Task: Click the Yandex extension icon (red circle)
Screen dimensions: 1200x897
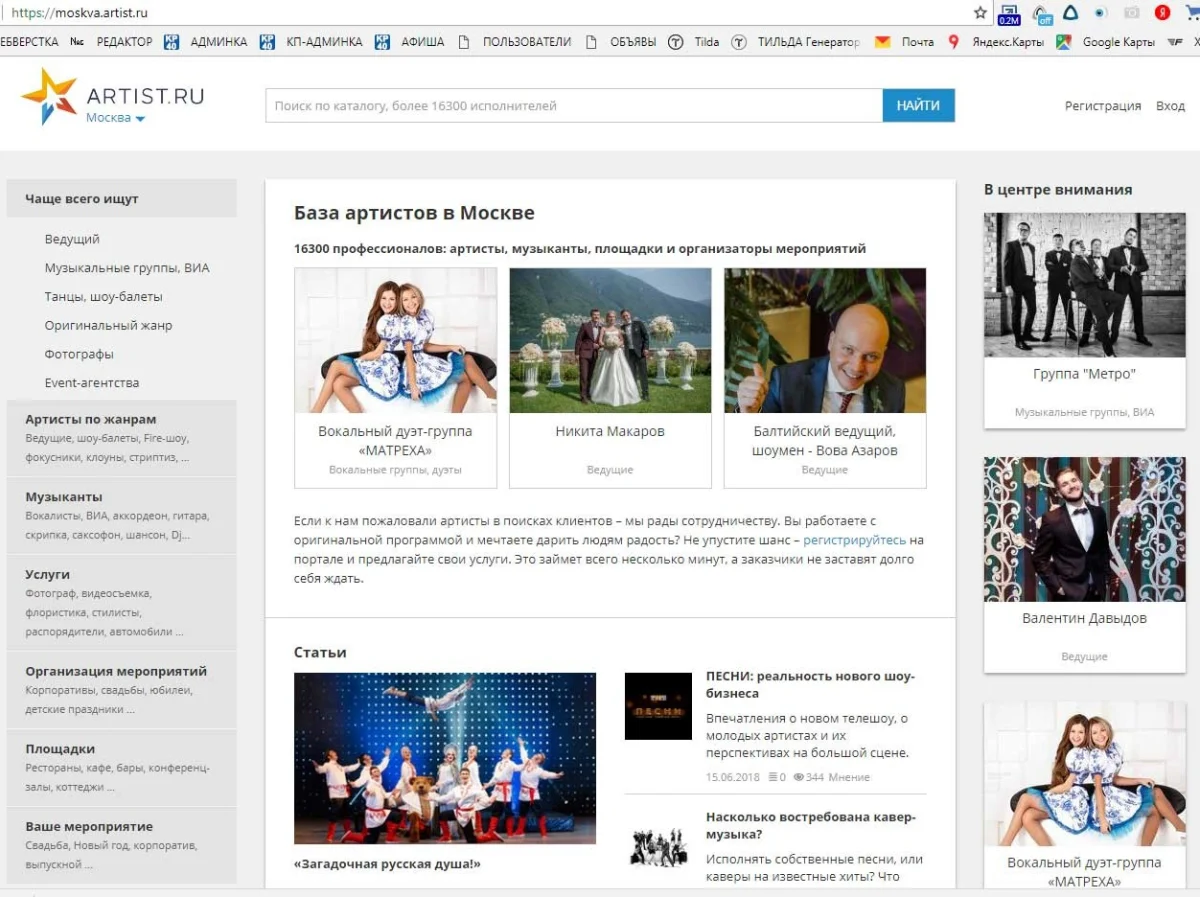Action: pyautogui.click(x=1163, y=13)
